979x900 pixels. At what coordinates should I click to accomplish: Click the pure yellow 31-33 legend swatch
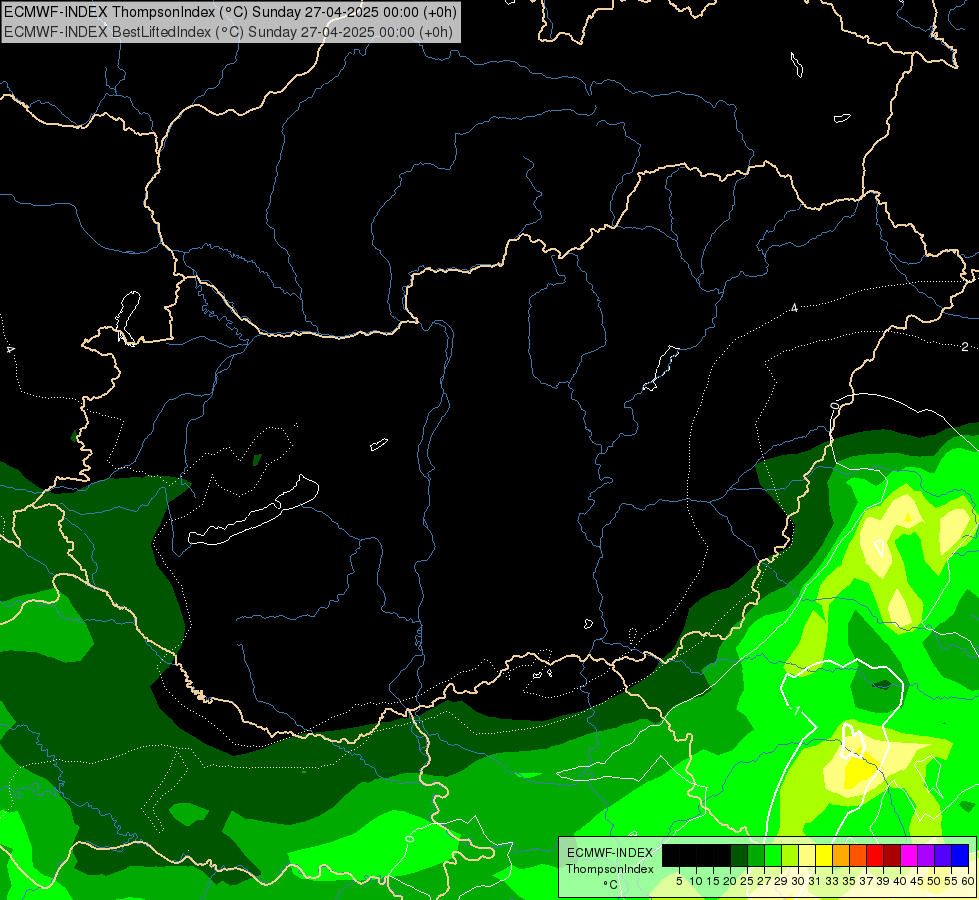point(824,855)
